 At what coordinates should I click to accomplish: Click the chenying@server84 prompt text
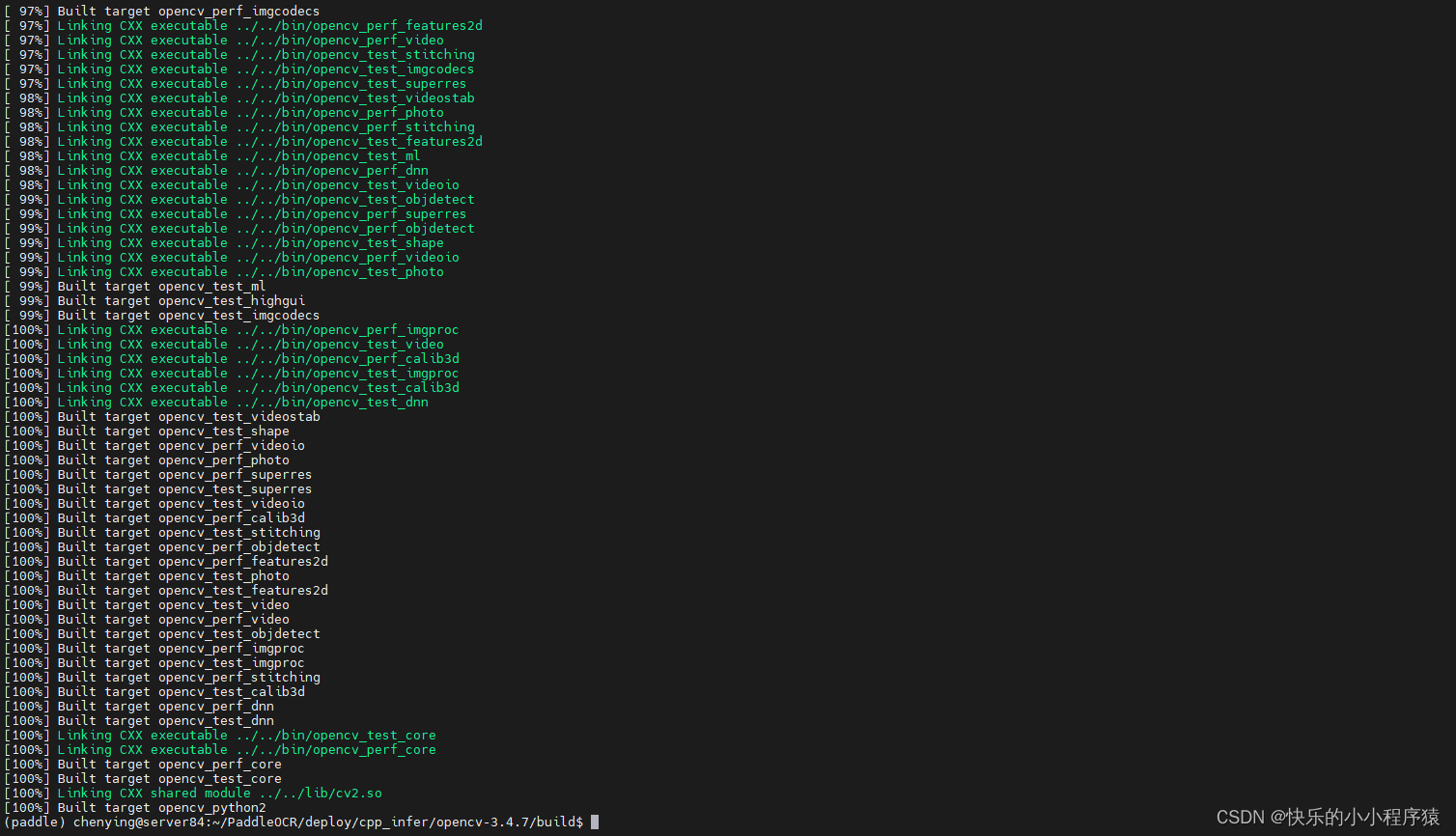point(138,822)
